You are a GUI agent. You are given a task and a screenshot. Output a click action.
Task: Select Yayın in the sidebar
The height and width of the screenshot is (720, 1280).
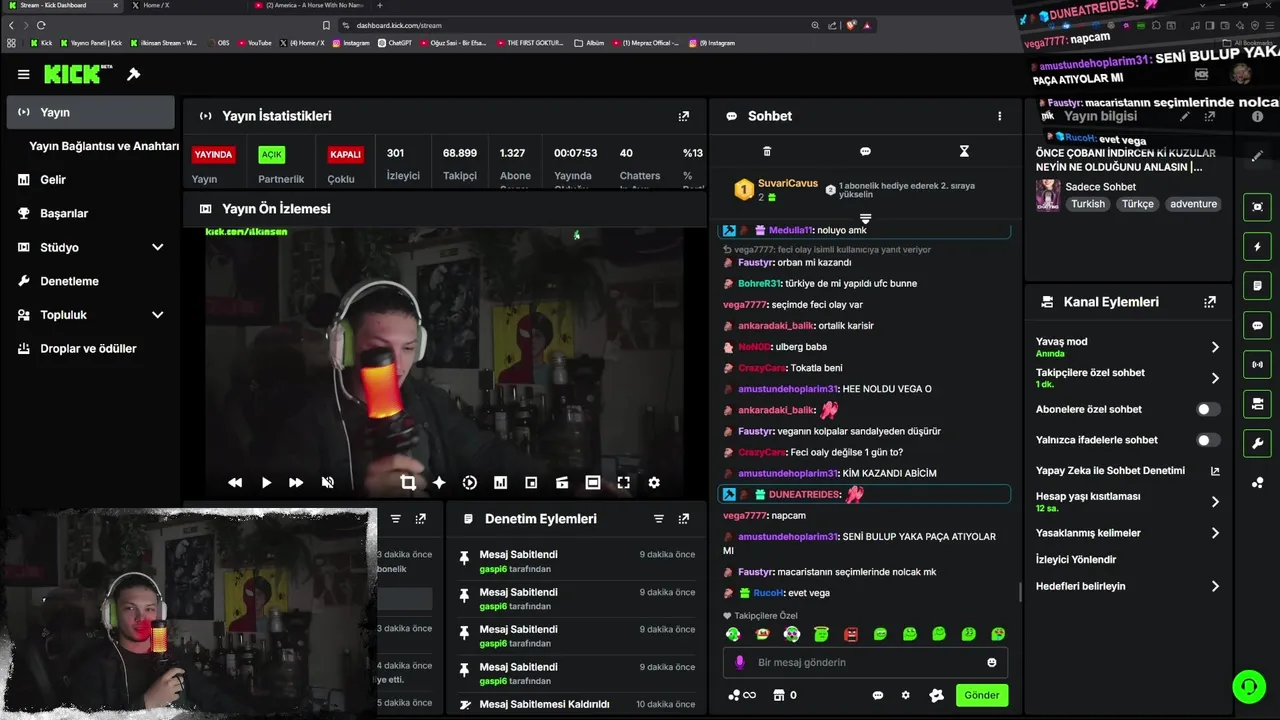[91, 113]
